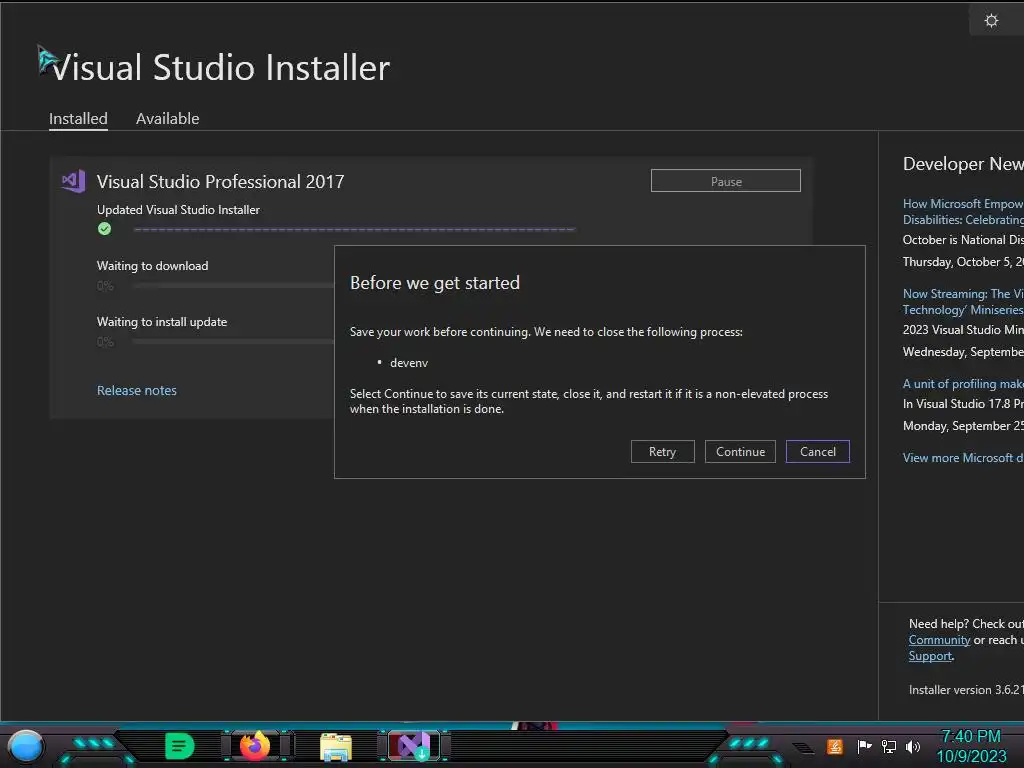Select the Visual Studio Installer taskbar icon

tap(414, 746)
